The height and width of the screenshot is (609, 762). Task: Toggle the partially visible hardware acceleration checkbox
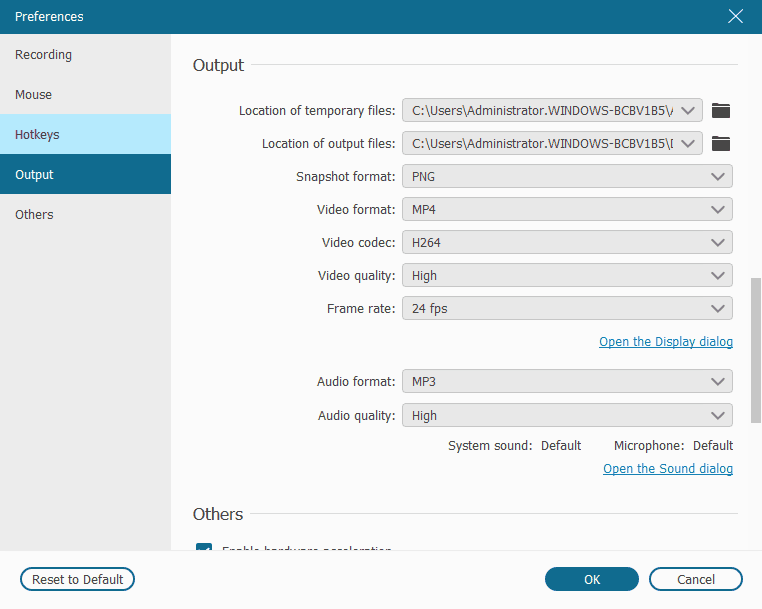pyautogui.click(x=204, y=547)
